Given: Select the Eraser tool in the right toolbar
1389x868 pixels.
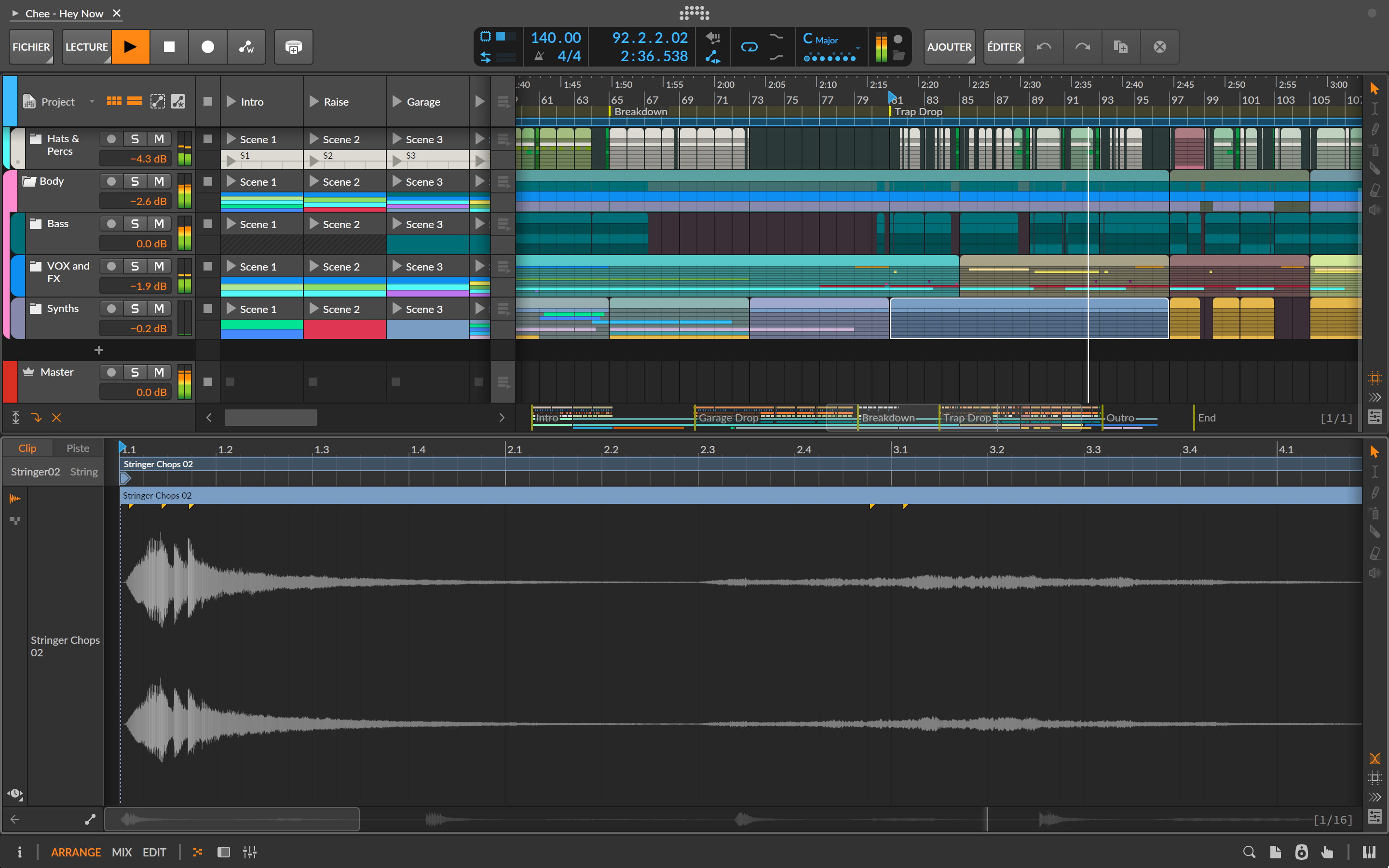Looking at the screenshot, I should click(1375, 190).
